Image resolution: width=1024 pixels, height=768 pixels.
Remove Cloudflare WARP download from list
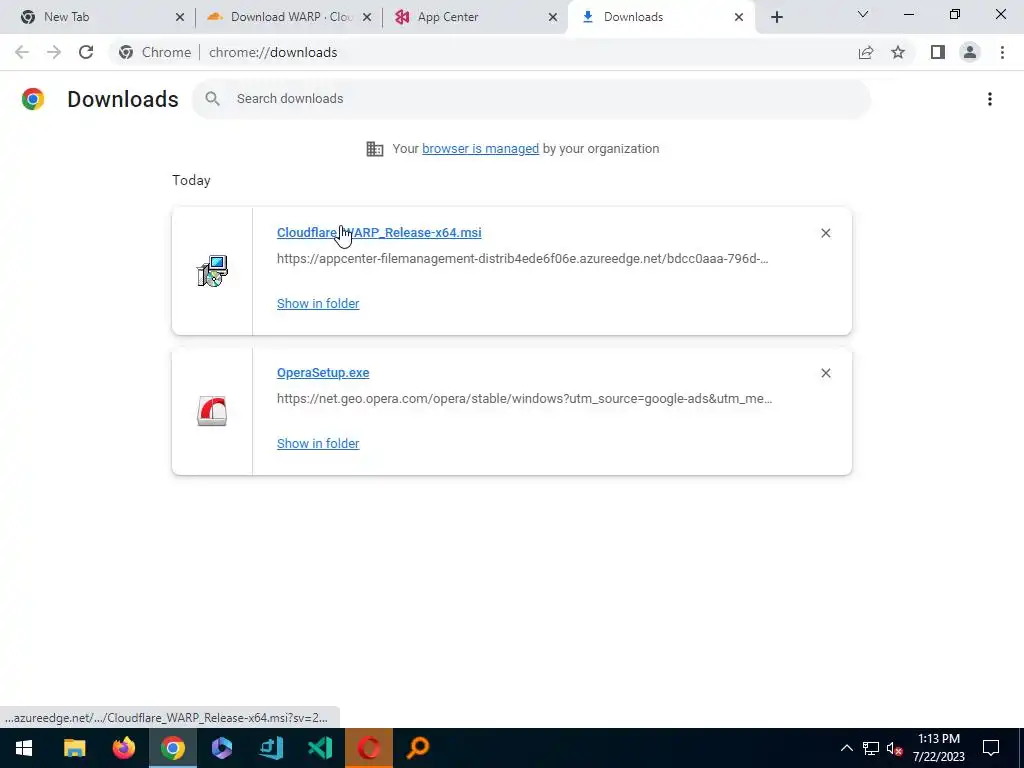pyautogui.click(x=825, y=233)
